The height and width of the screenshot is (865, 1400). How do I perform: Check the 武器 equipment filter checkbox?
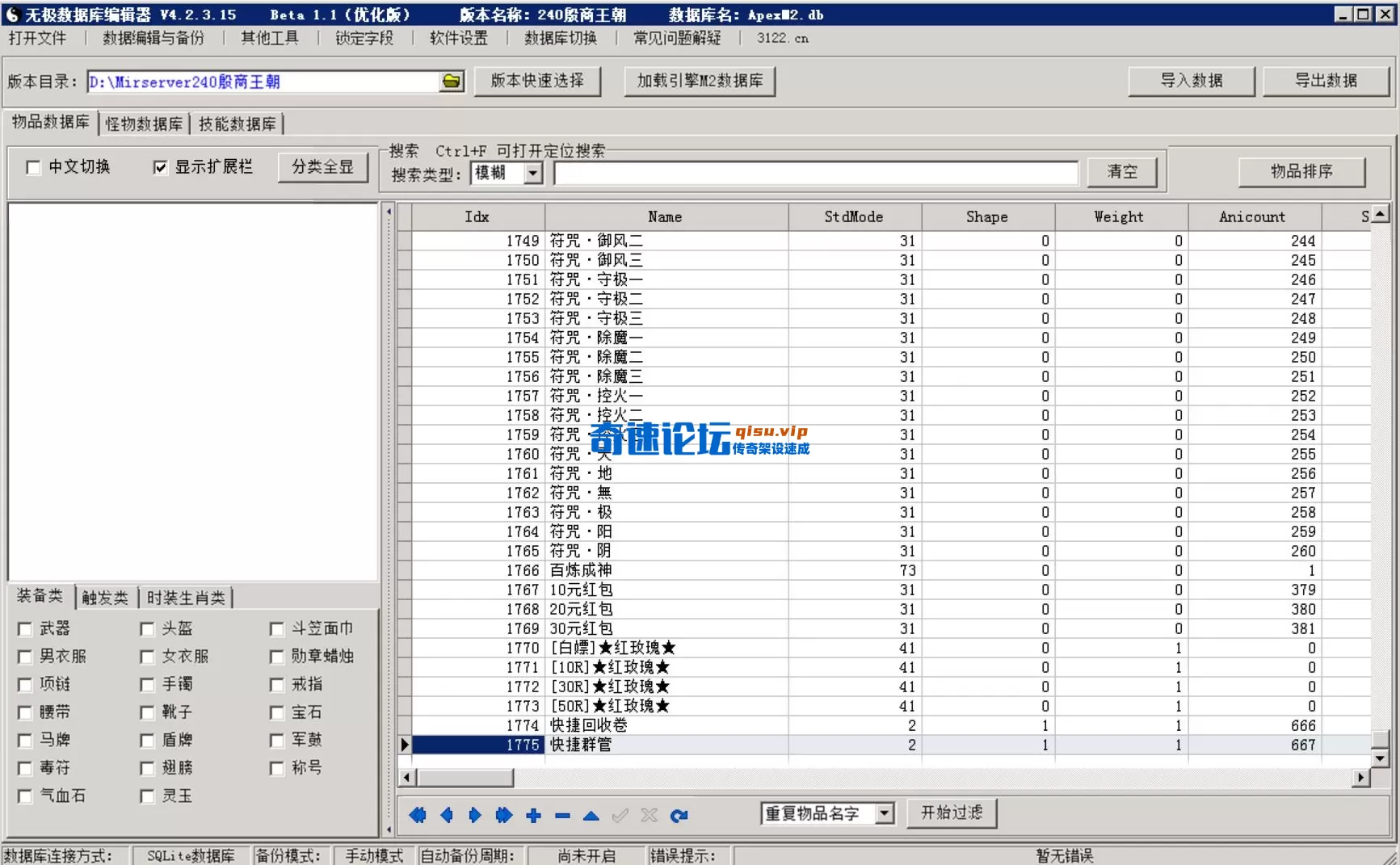[25, 628]
